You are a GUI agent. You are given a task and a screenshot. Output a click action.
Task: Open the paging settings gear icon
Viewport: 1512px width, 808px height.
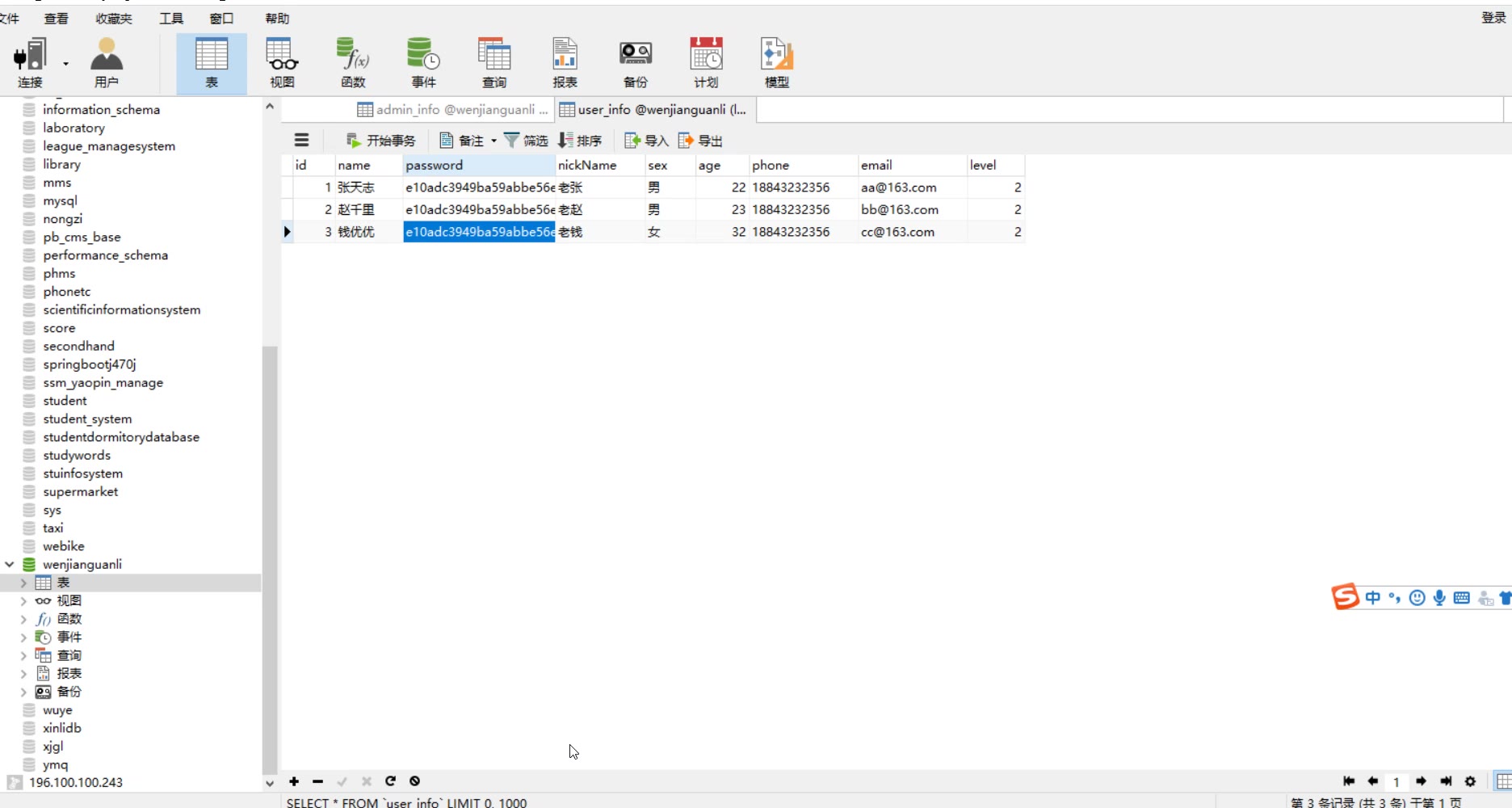tap(1470, 781)
